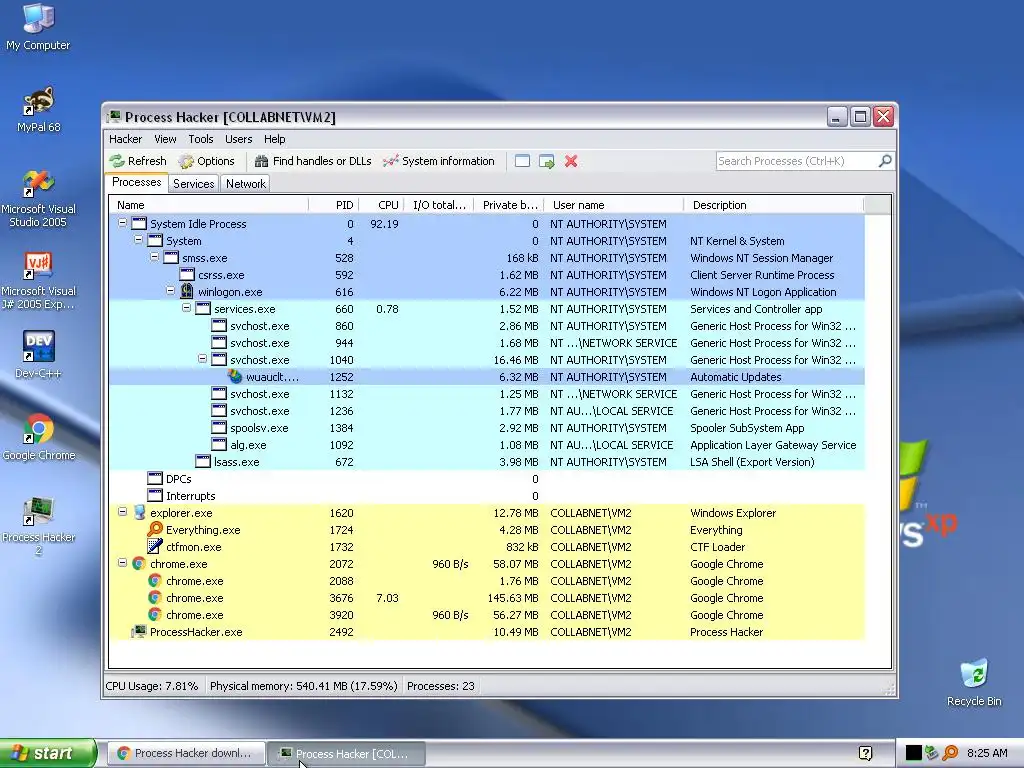
Task: Click chrome.exe PID 2072 icon
Action: coord(138,564)
